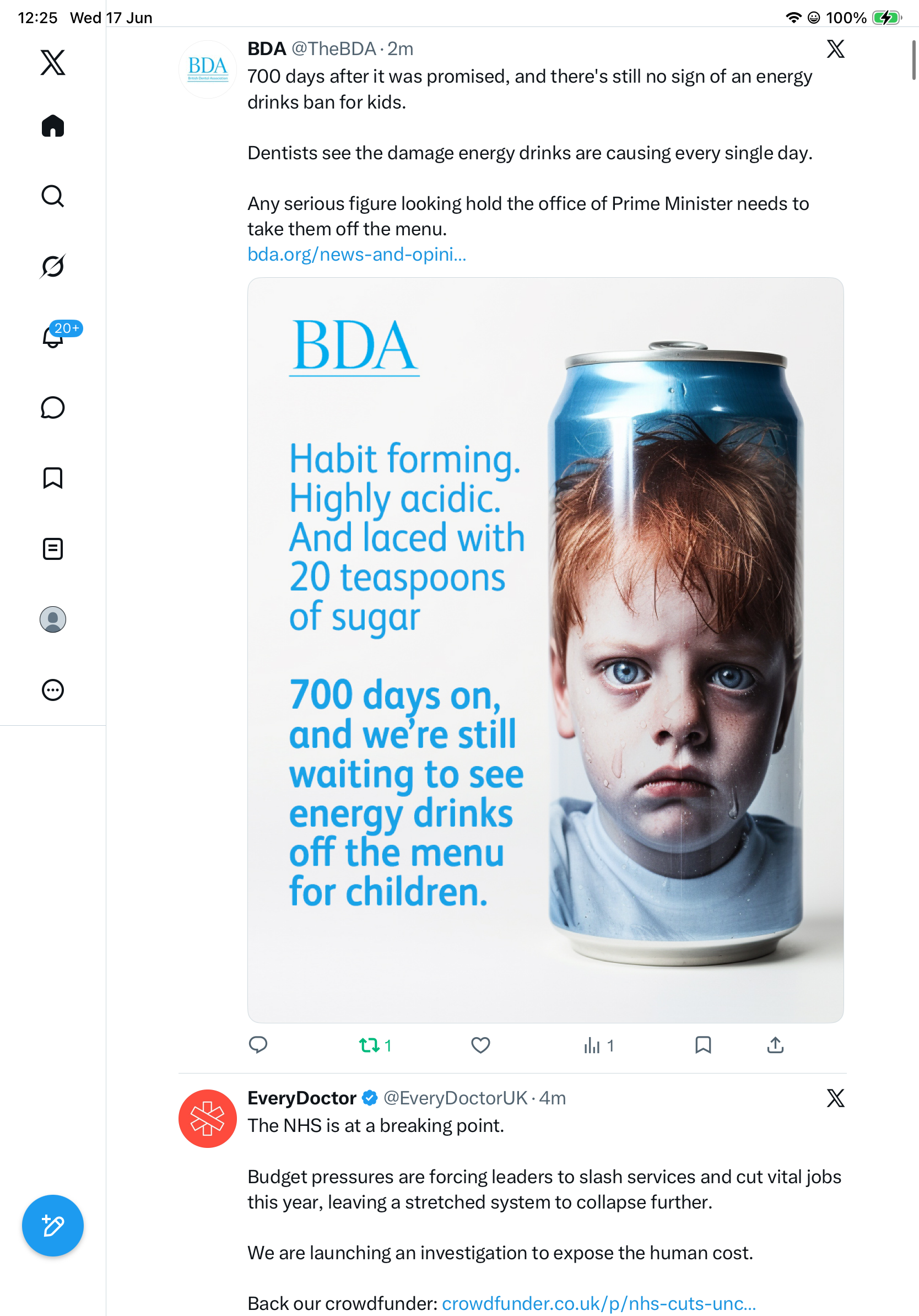Screen dimensions: 919x1316
Task: Open the bda.org news-and-opinion link
Action: coord(357,254)
